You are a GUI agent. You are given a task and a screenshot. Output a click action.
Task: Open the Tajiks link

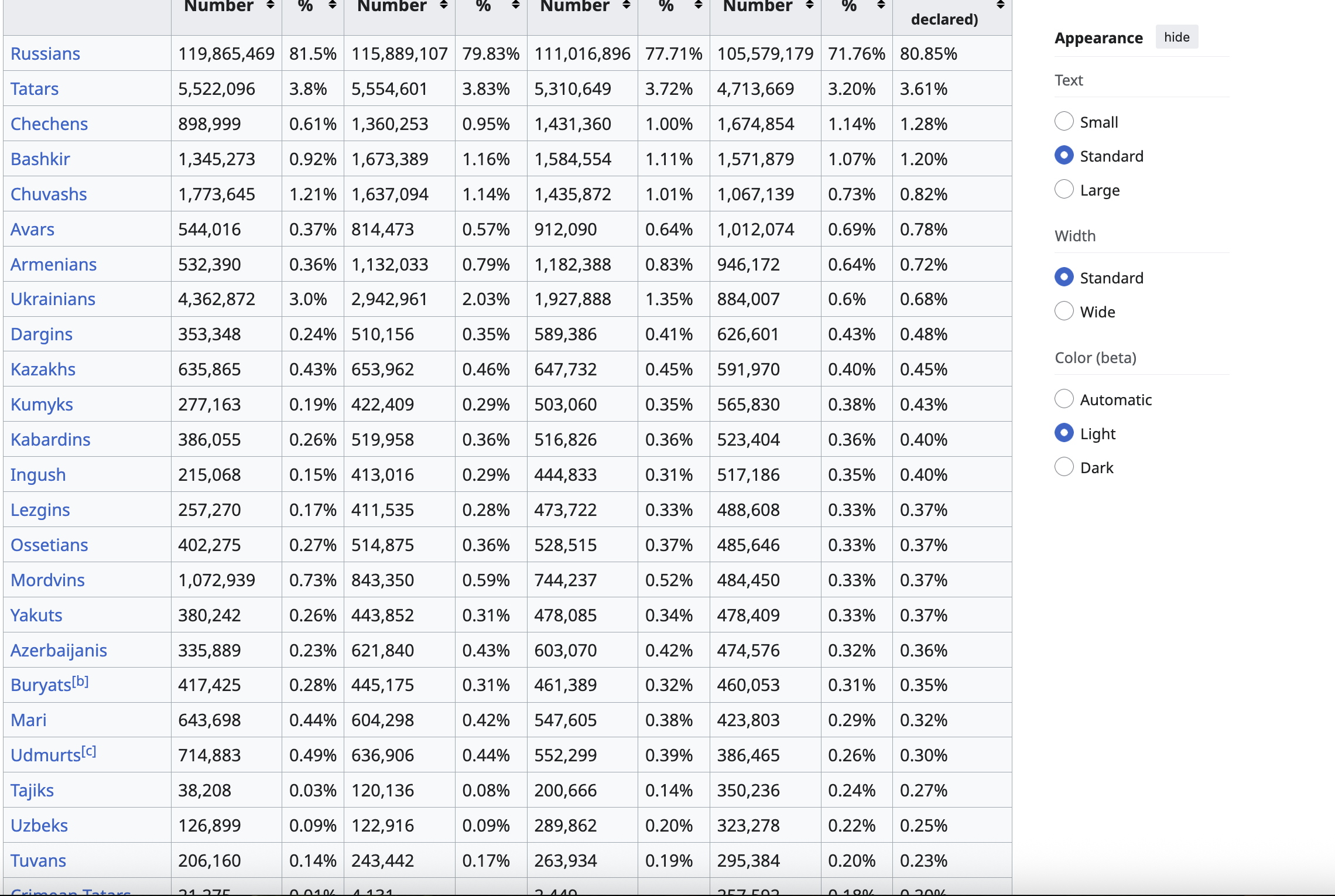click(32, 791)
